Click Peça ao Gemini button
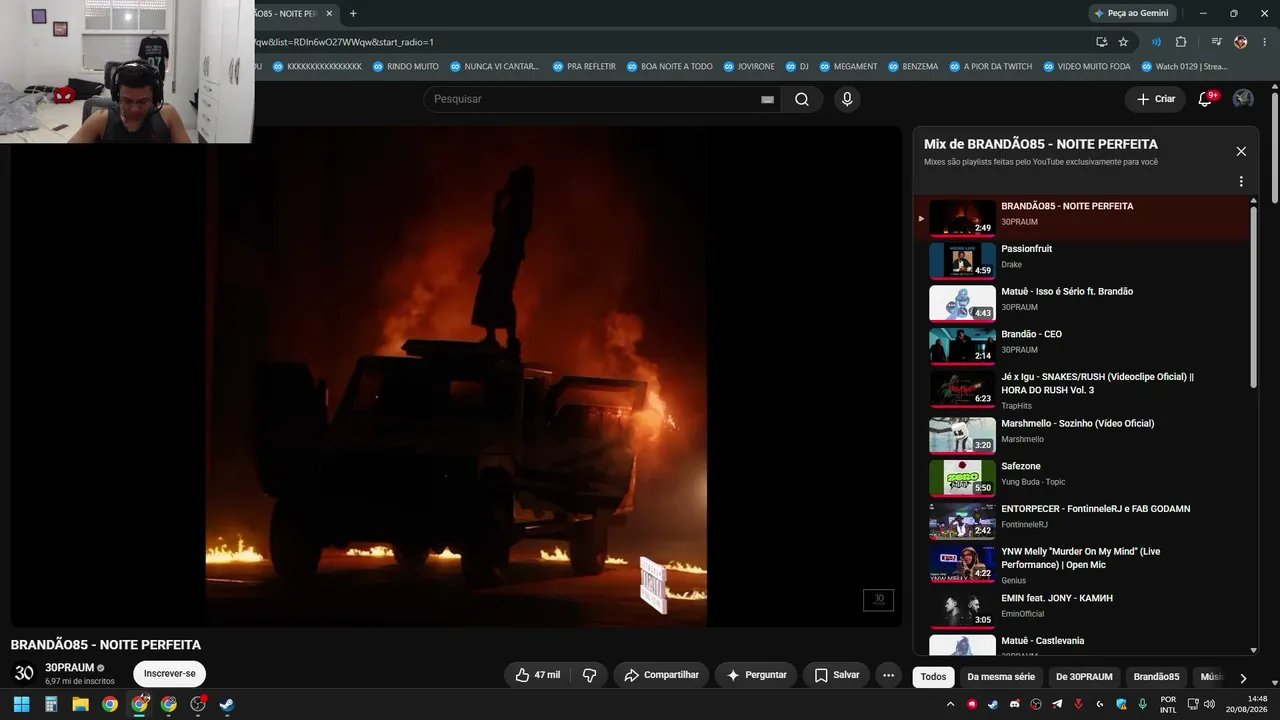 (1131, 13)
